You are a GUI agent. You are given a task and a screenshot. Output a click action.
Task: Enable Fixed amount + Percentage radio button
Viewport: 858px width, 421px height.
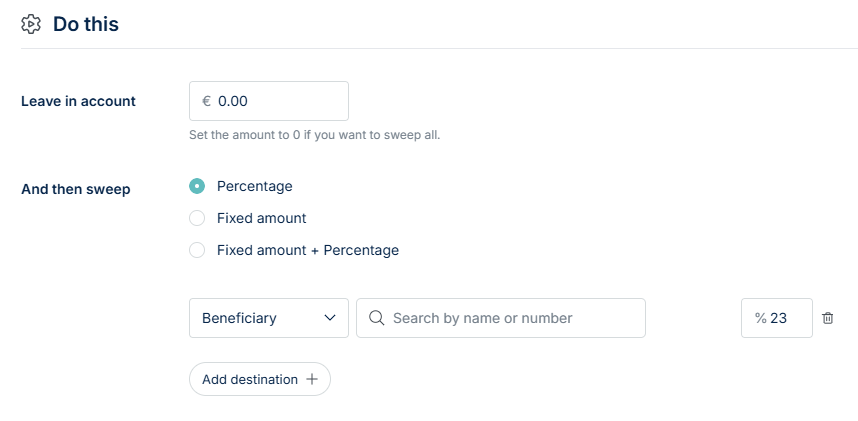click(x=197, y=250)
